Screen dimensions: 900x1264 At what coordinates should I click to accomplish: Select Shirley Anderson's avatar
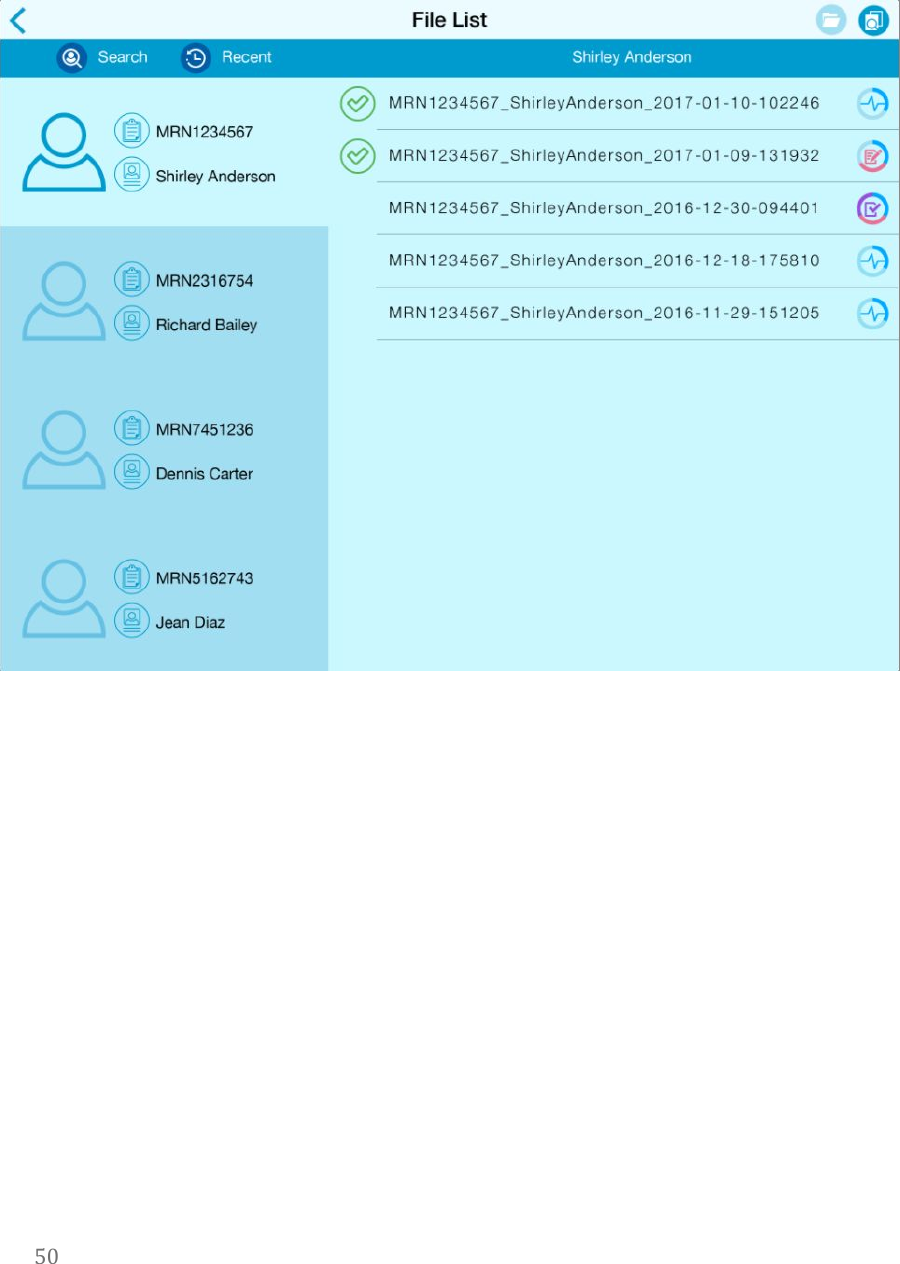[x=64, y=152]
